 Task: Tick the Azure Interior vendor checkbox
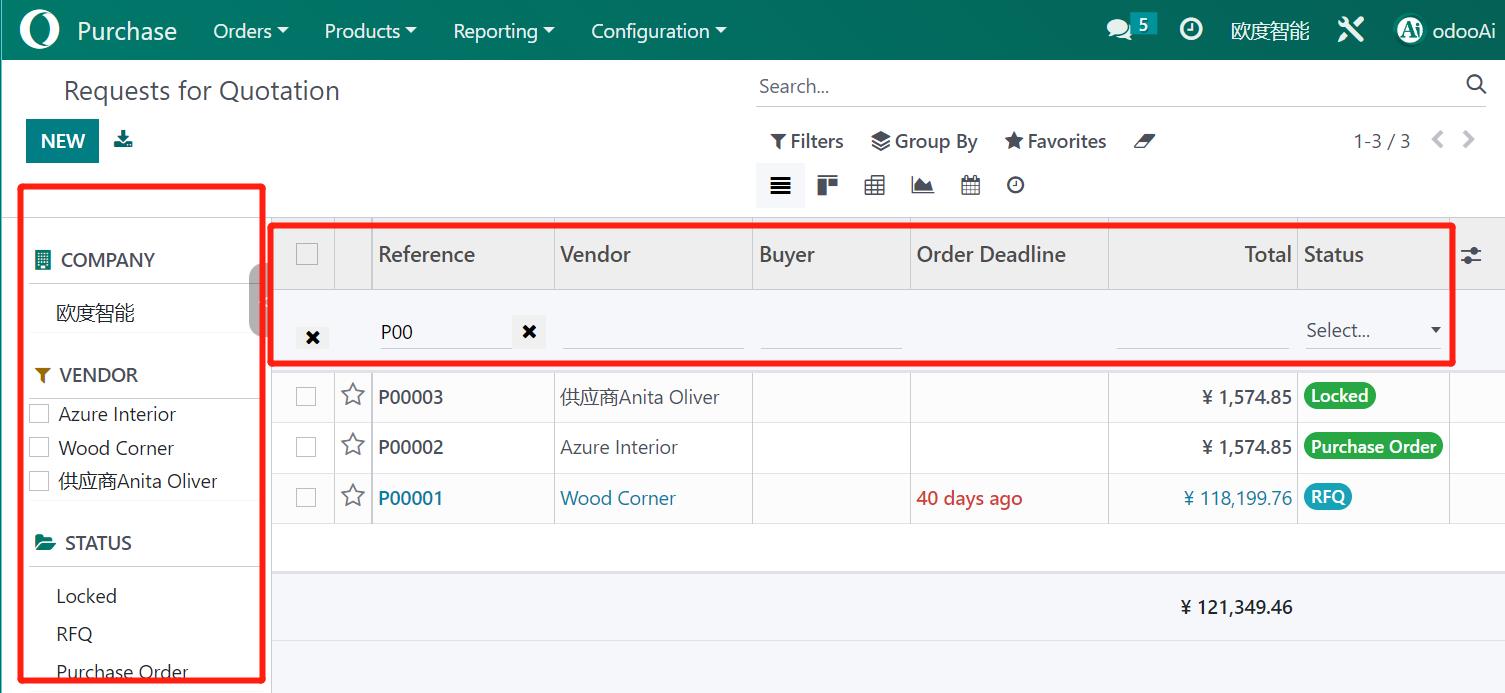(x=39, y=414)
